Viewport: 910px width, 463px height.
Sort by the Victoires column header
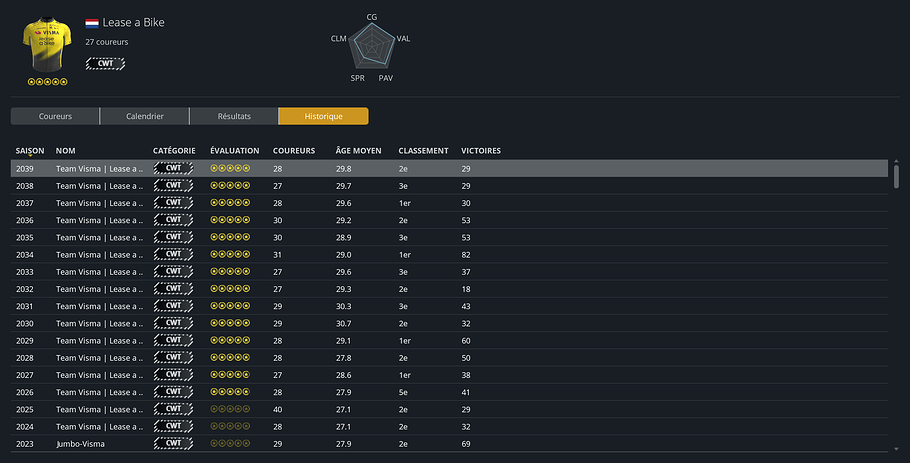click(x=481, y=151)
